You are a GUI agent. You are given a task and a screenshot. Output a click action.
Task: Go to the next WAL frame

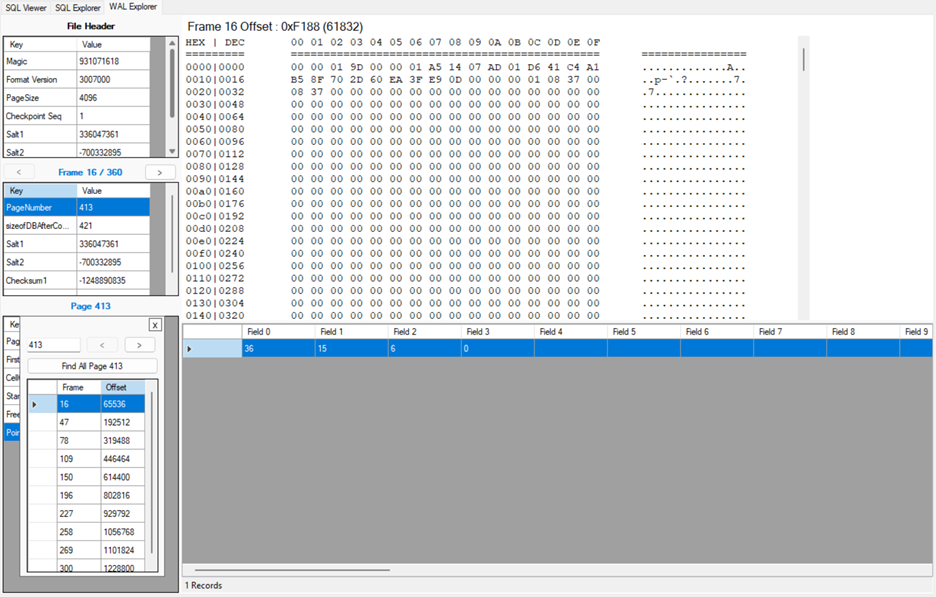tap(160, 172)
